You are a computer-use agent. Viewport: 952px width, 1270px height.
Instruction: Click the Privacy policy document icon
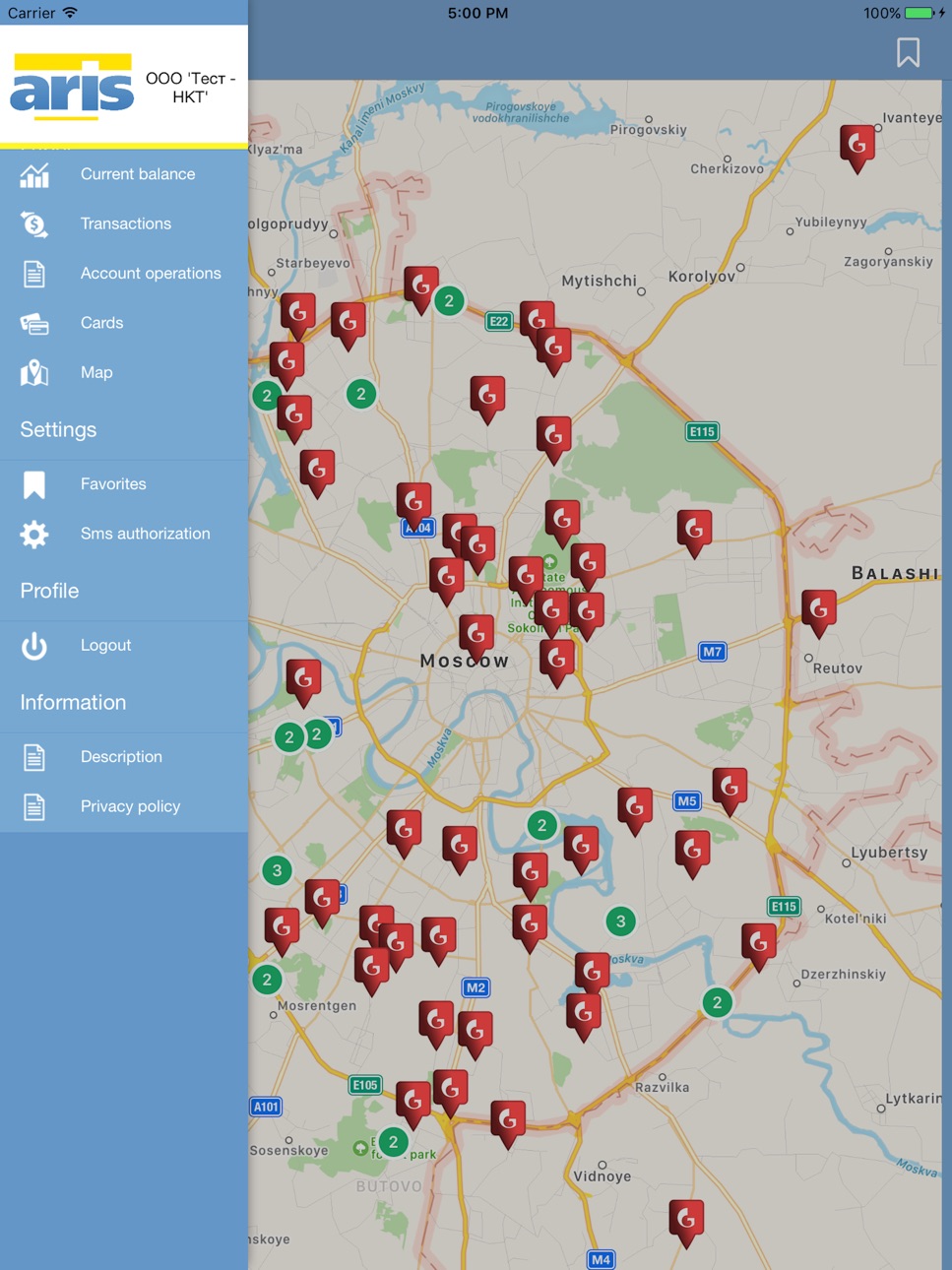34,806
